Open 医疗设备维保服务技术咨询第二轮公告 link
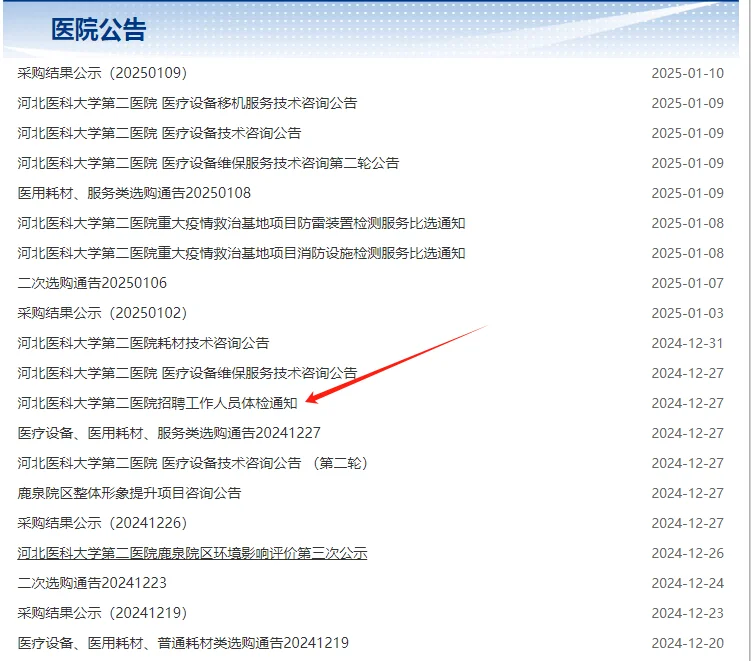This screenshot has width=751, height=661. (208, 163)
